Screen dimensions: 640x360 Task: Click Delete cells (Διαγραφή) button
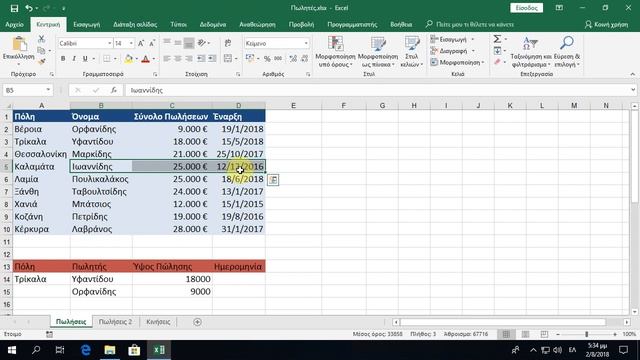[453, 51]
